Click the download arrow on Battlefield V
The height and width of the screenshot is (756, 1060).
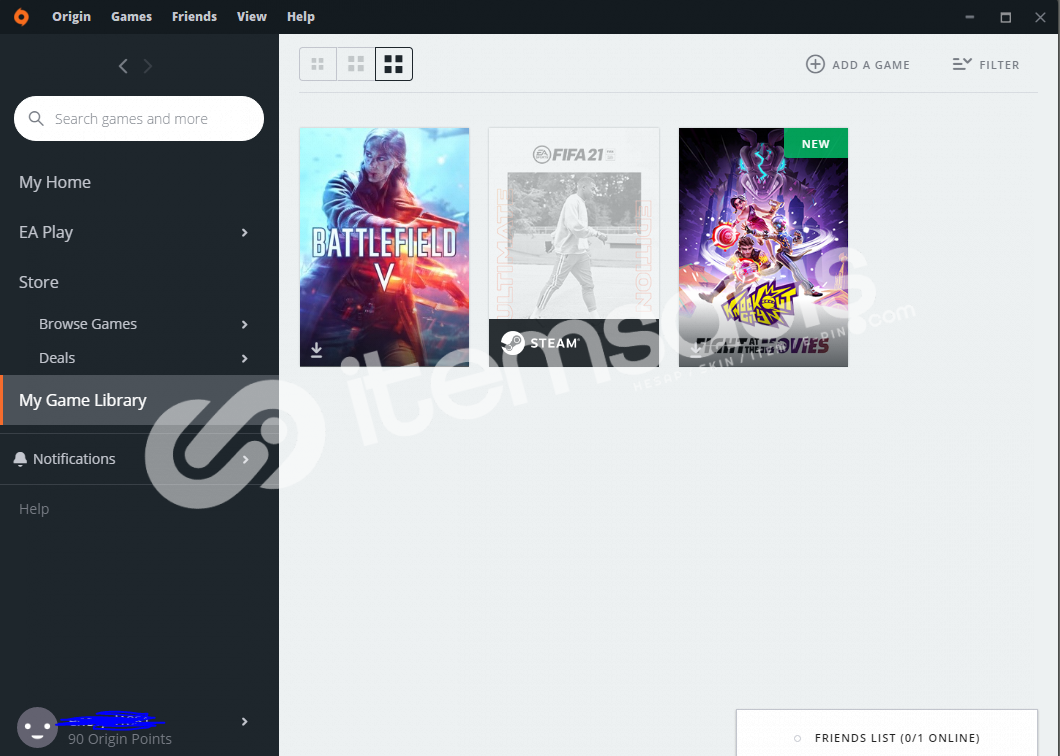tap(316, 350)
